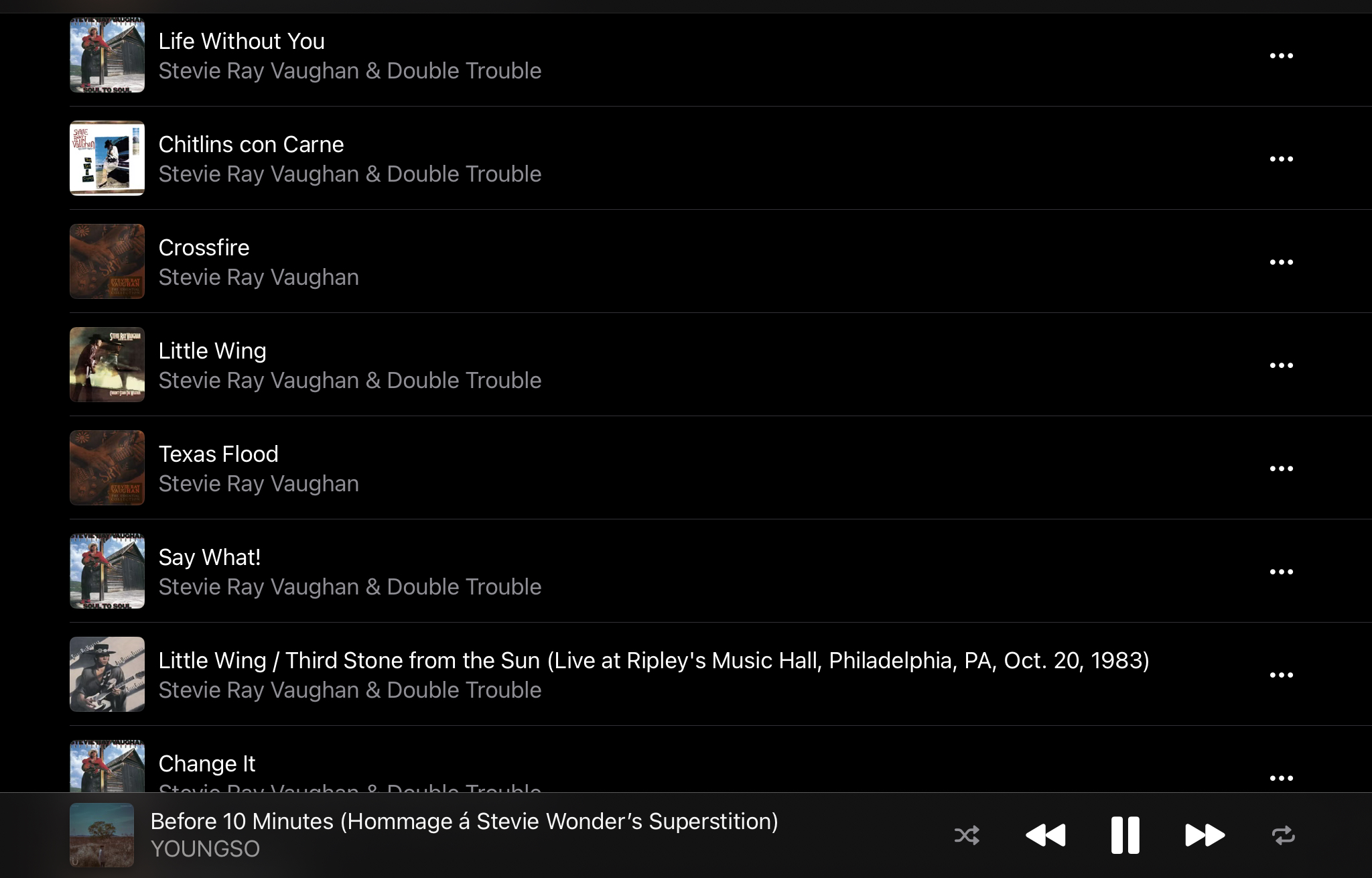Show options menu for Texas Flood
The image size is (1372, 878).
[x=1282, y=468]
